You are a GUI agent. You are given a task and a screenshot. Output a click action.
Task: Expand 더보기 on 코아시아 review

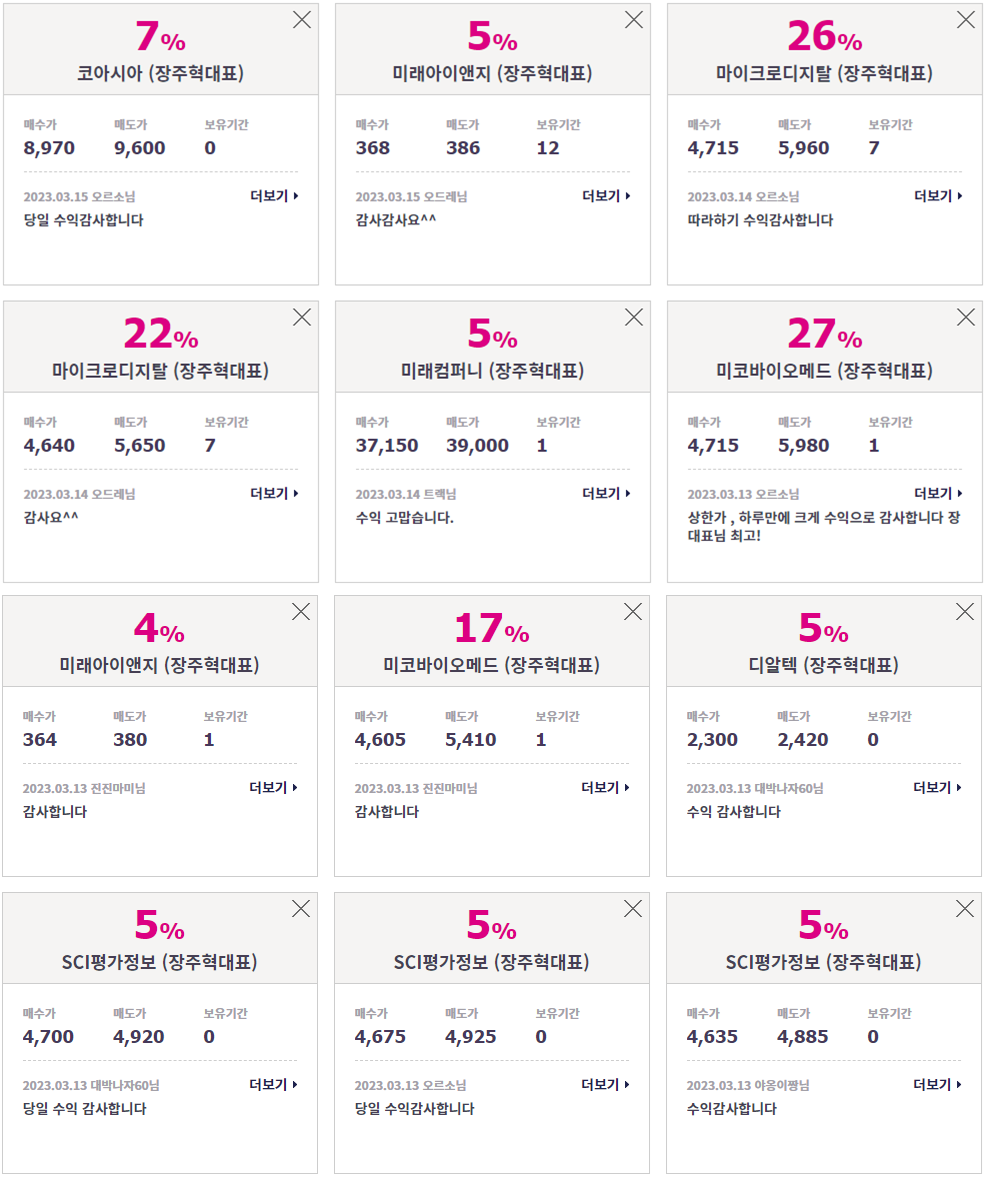click(275, 196)
